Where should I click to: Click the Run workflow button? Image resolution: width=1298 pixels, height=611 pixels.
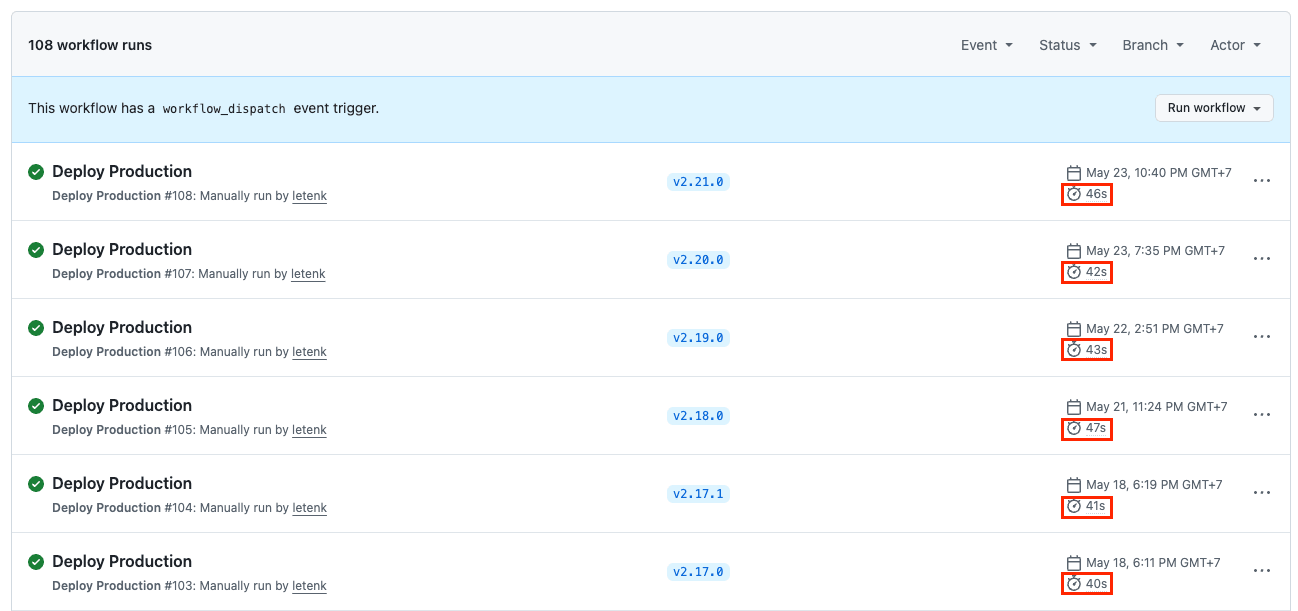[1214, 108]
